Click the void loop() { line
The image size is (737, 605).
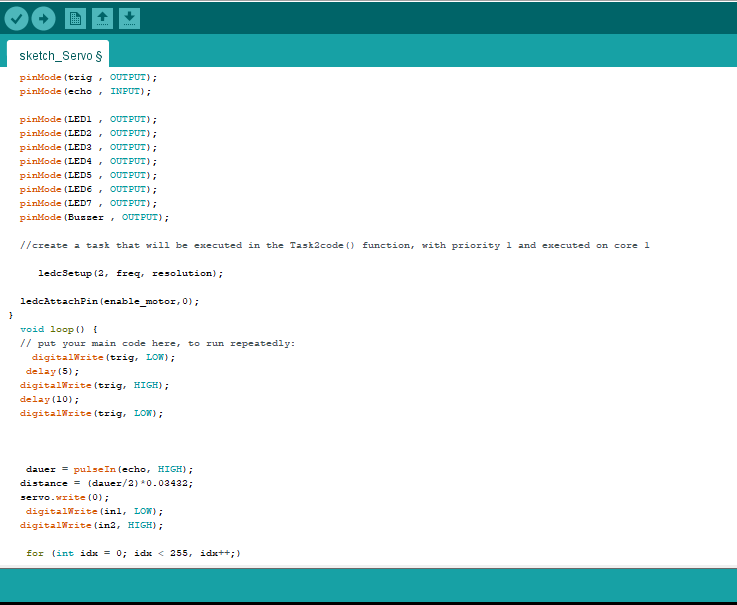[59, 329]
